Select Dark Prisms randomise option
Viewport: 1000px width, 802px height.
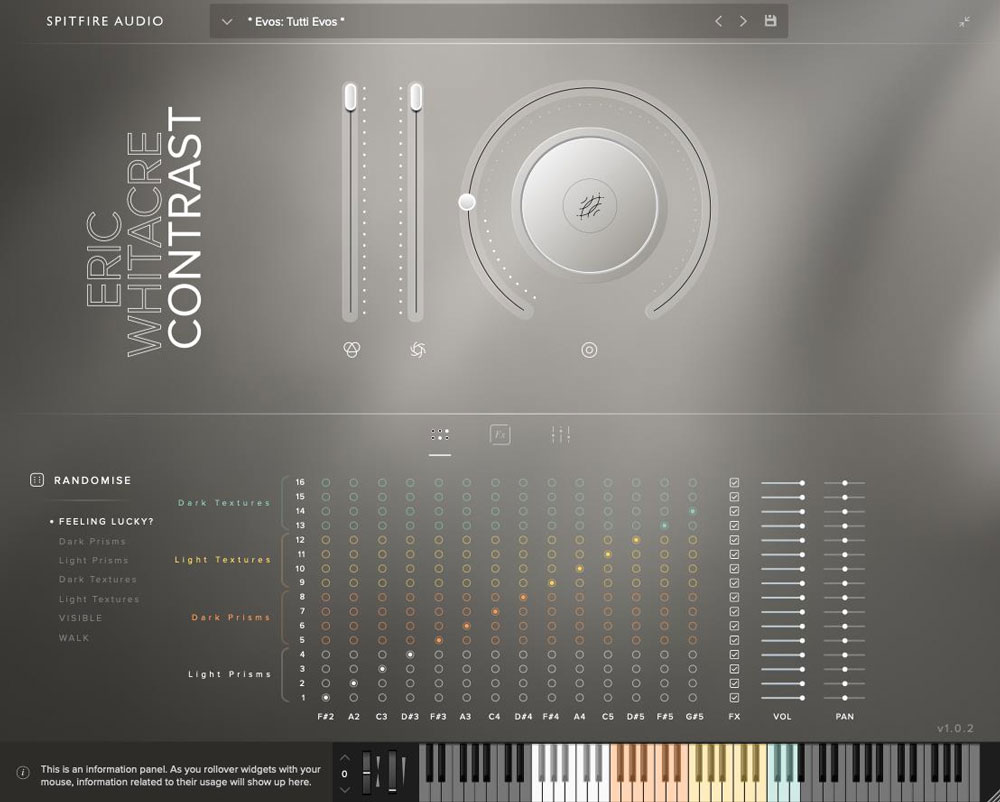tap(92, 541)
